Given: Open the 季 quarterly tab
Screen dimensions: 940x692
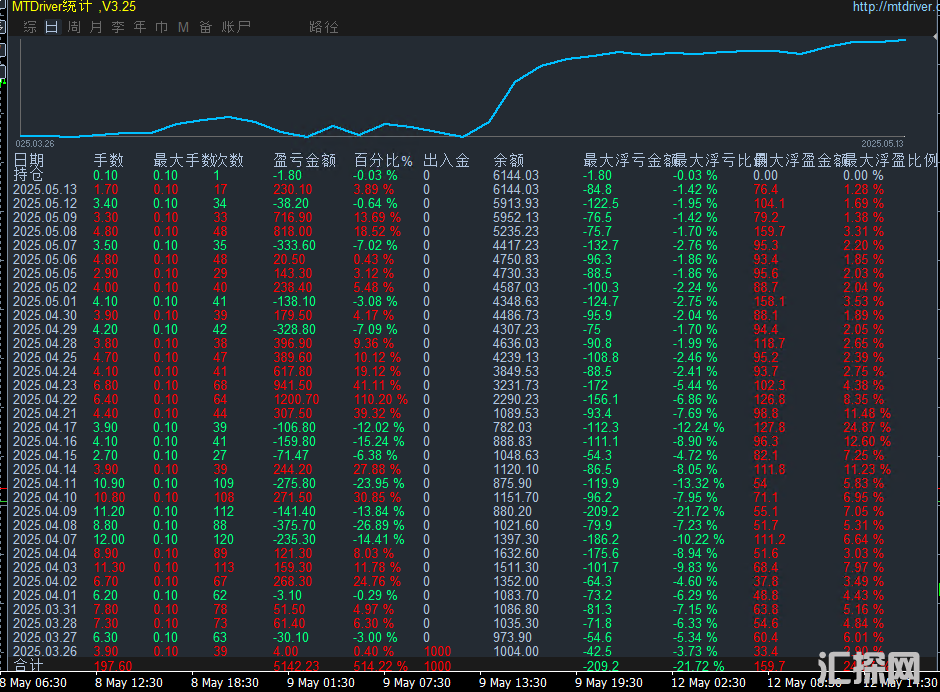Looking at the screenshot, I should [118, 27].
